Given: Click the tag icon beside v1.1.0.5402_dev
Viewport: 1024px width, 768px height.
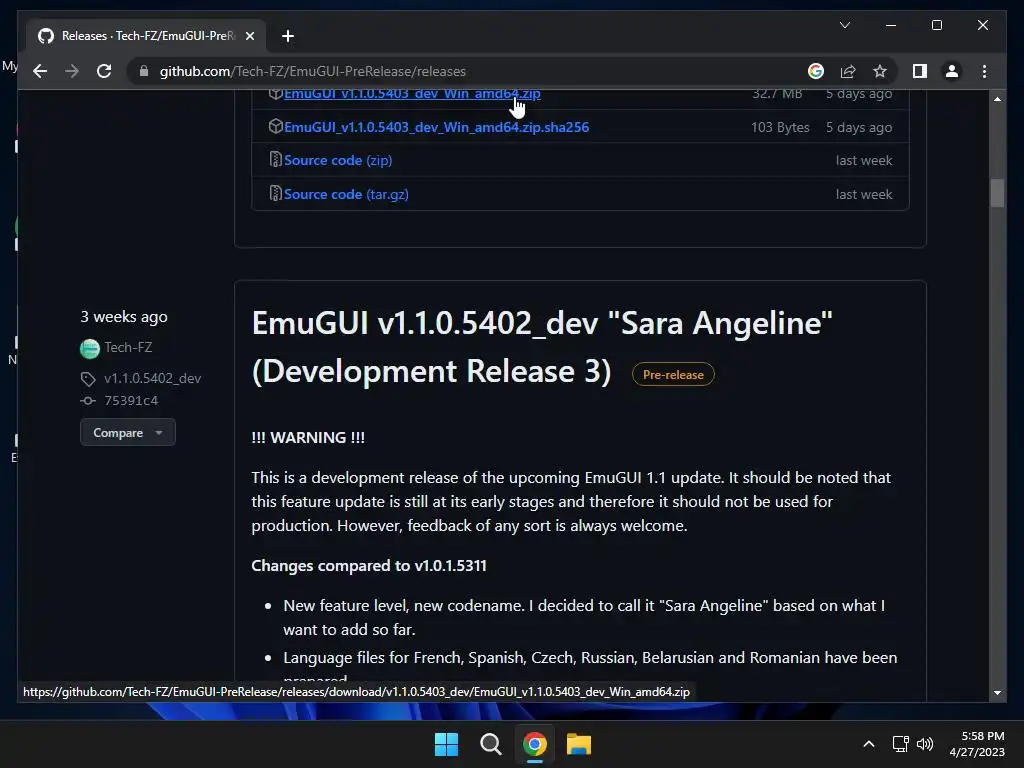Looking at the screenshot, I should (88, 379).
